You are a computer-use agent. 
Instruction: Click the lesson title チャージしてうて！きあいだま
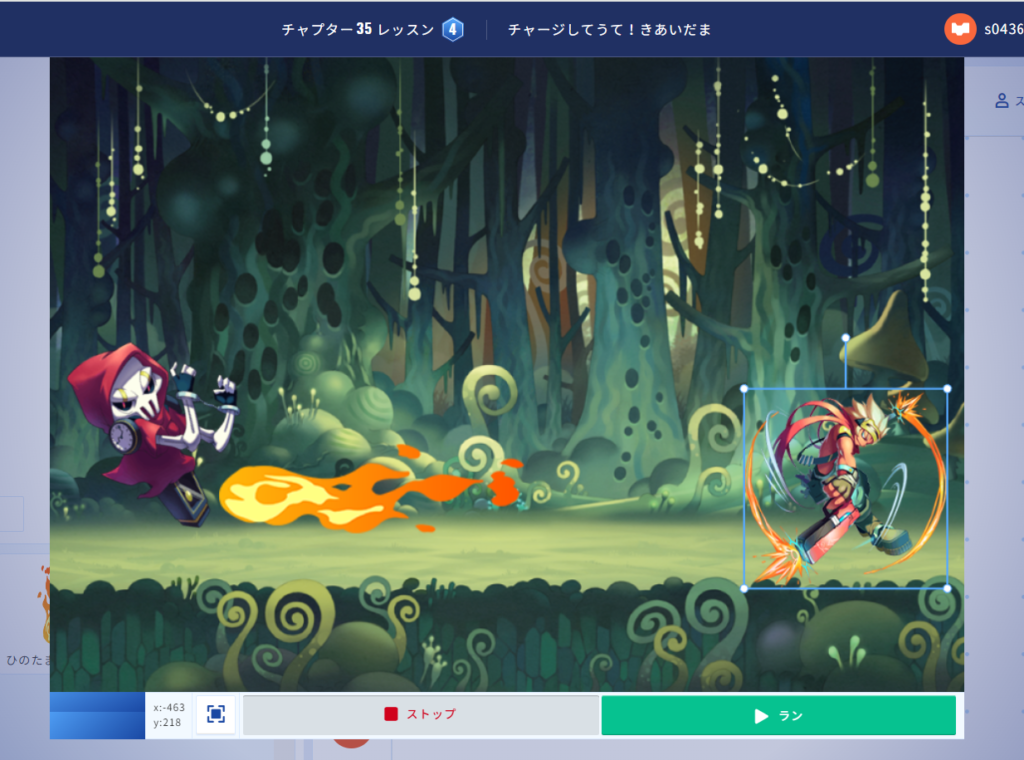tap(609, 30)
